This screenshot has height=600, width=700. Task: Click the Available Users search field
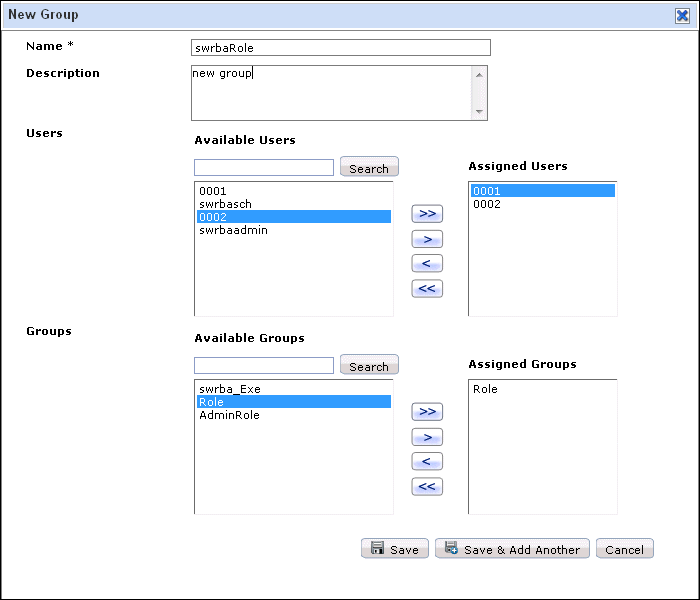264,167
